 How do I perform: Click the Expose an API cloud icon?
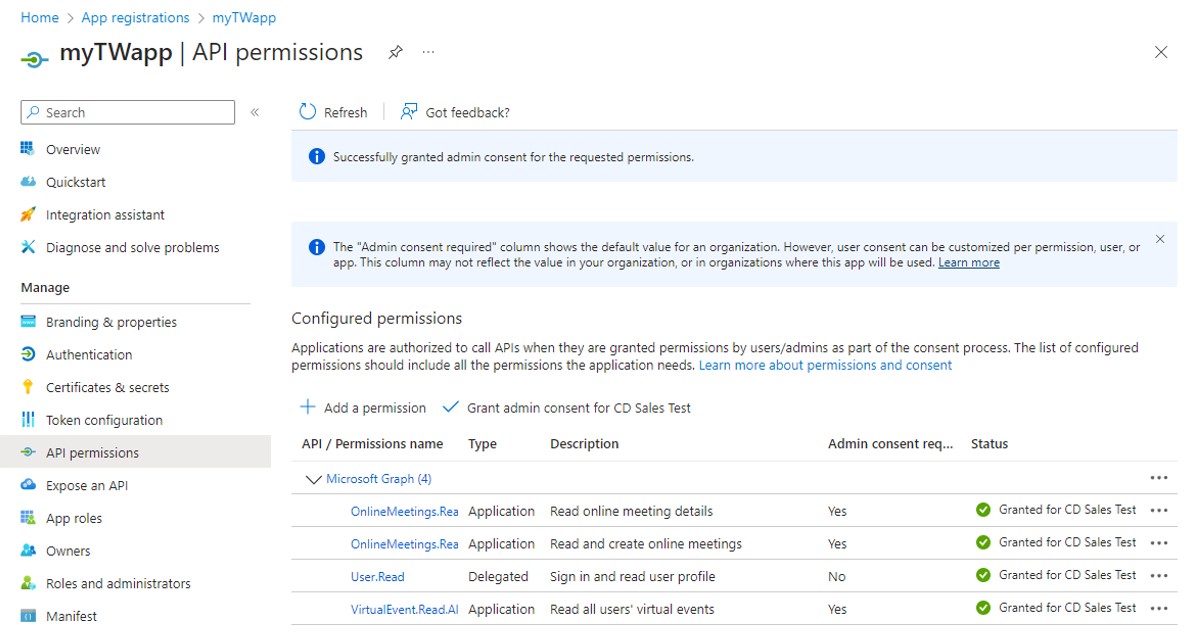28,485
